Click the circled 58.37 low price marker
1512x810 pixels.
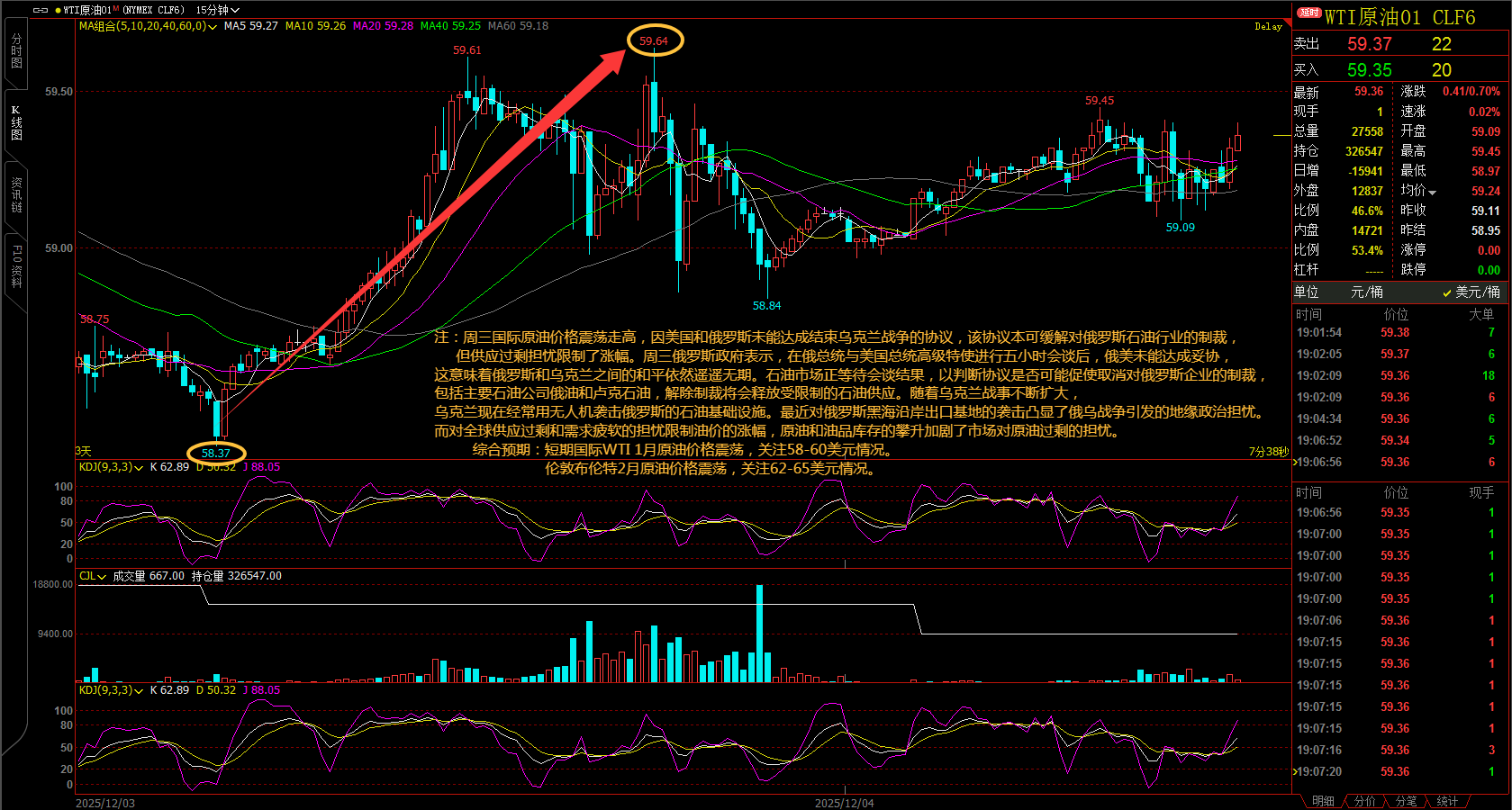coord(215,453)
